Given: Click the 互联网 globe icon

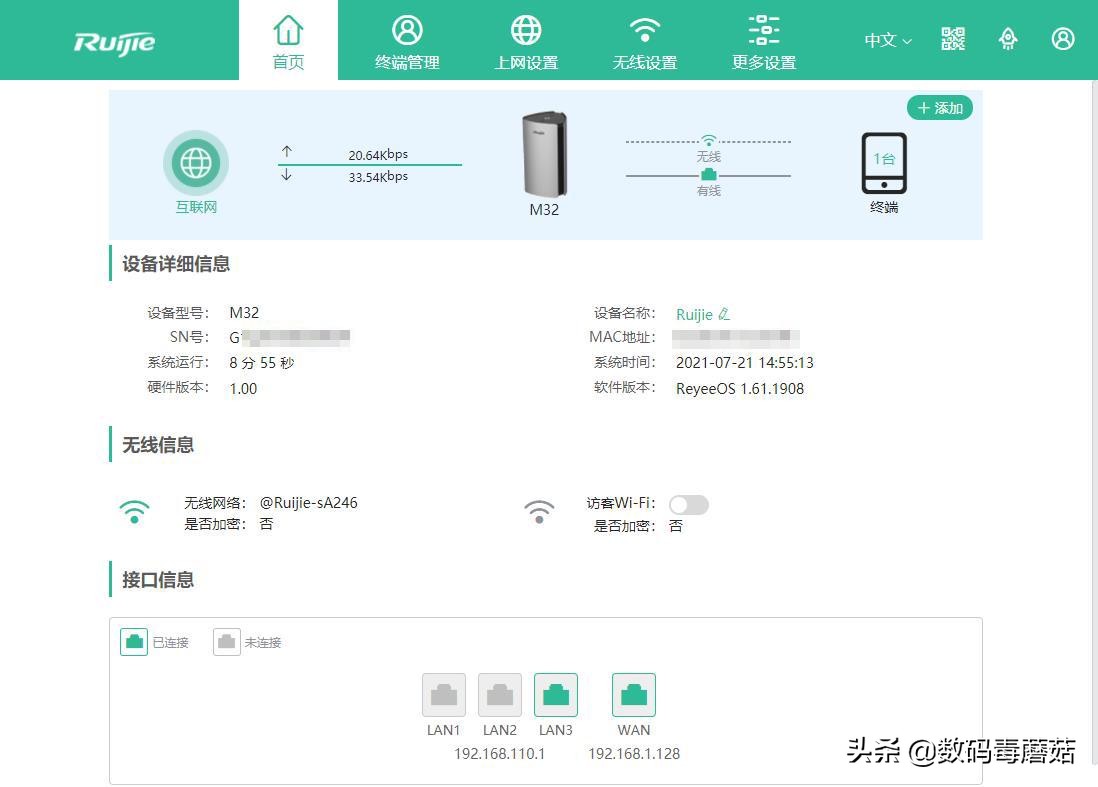Looking at the screenshot, I should [196, 161].
